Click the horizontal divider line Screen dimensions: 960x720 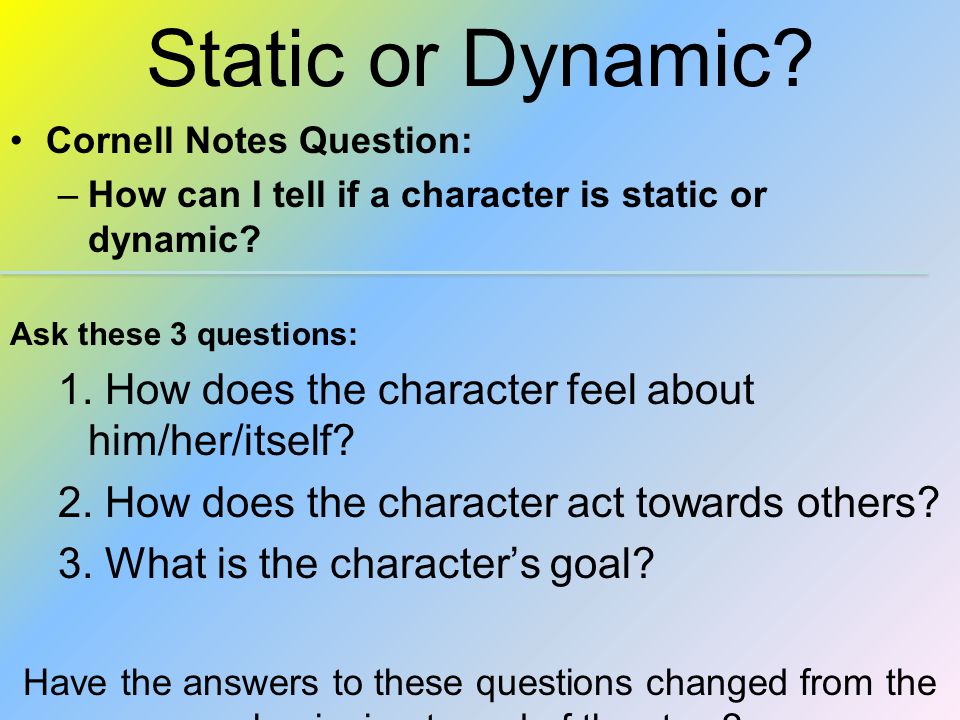pos(464,274)
